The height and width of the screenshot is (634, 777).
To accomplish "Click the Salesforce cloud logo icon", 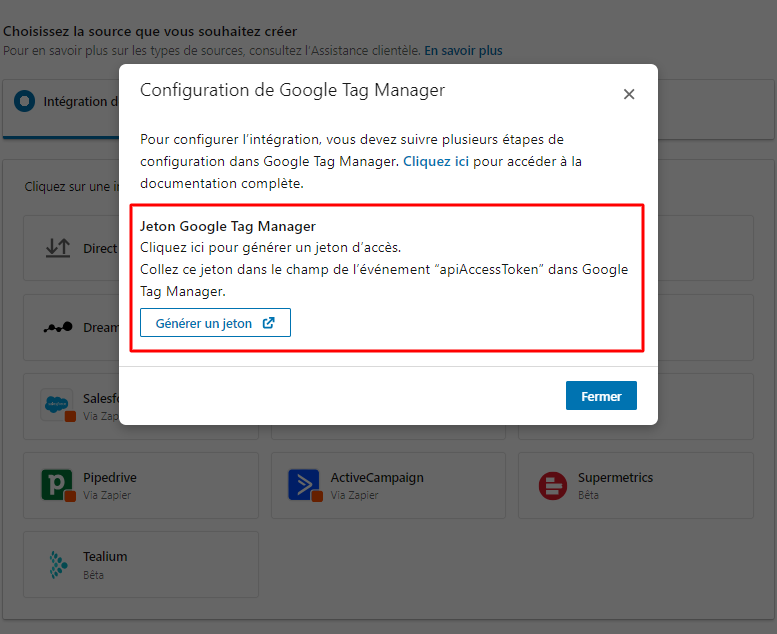I will click(56, 404).
